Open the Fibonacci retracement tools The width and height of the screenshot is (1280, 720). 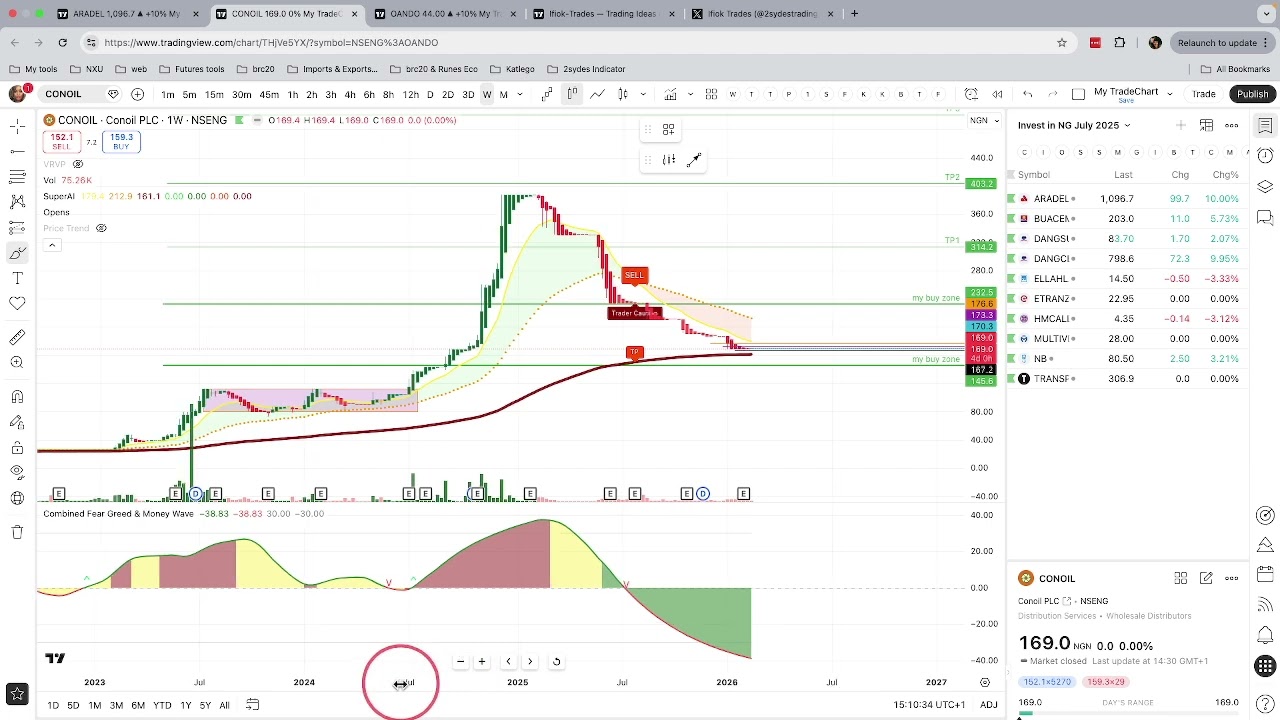tap(17, 176)
